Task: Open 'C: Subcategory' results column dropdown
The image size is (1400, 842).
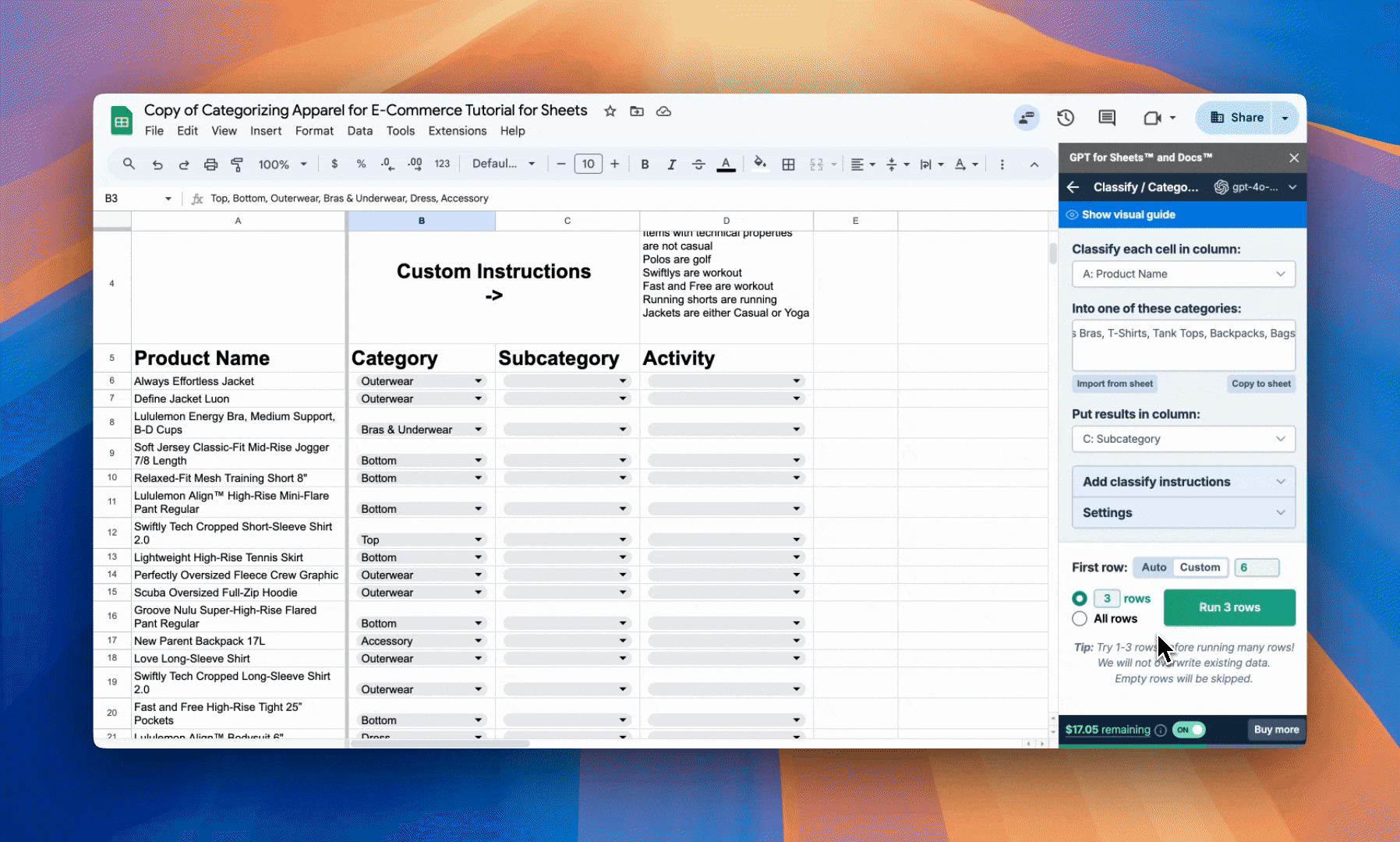Action: pyautogui.click(x=1183, y=439)
